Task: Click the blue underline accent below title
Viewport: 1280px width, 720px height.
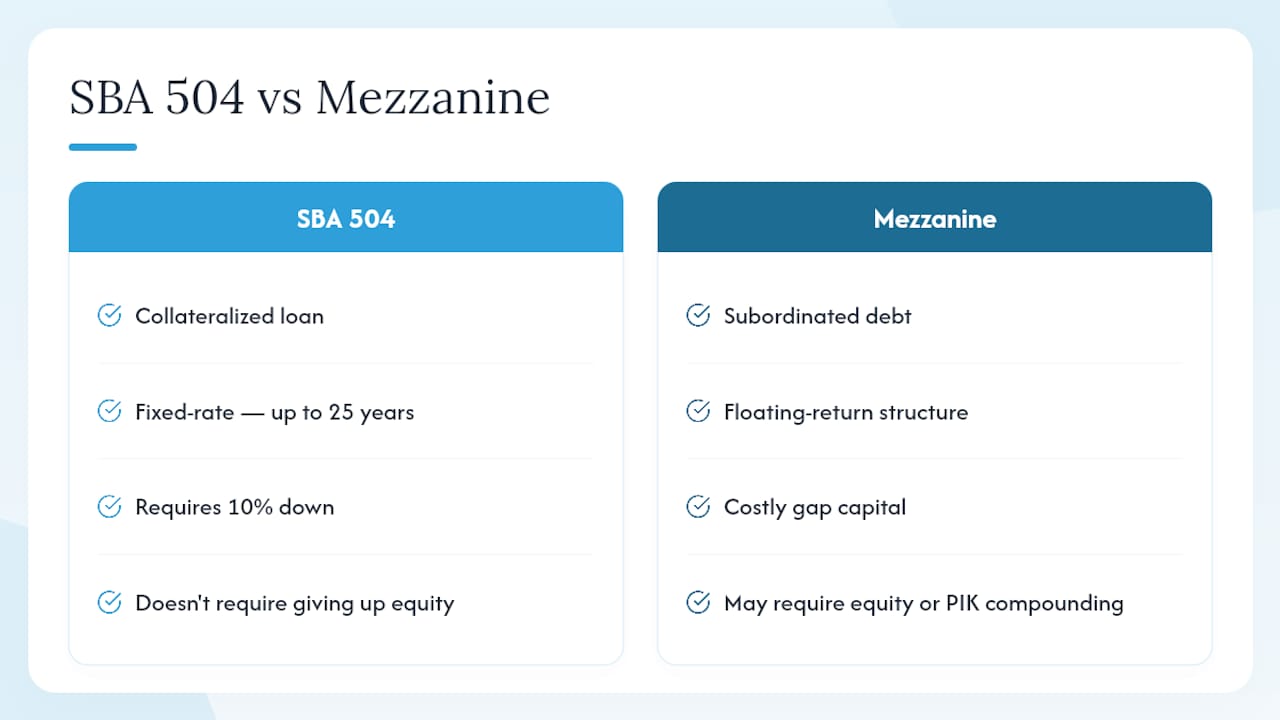Action: coord(103,147)
